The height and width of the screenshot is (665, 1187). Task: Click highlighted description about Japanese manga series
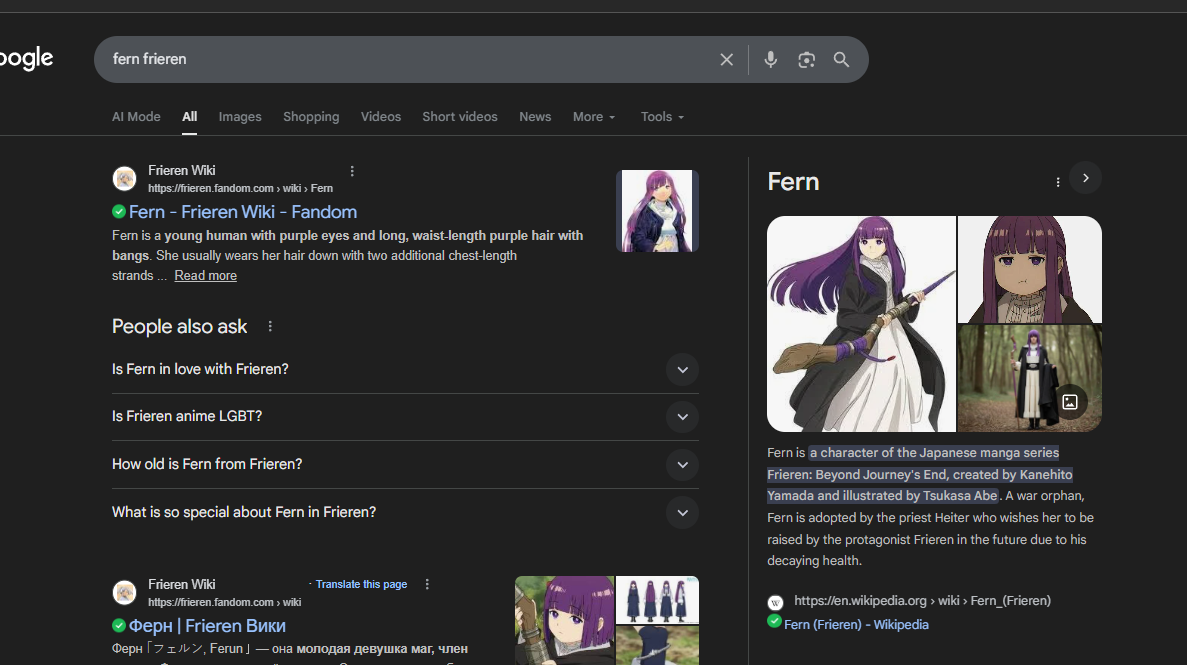pos(920,474)
